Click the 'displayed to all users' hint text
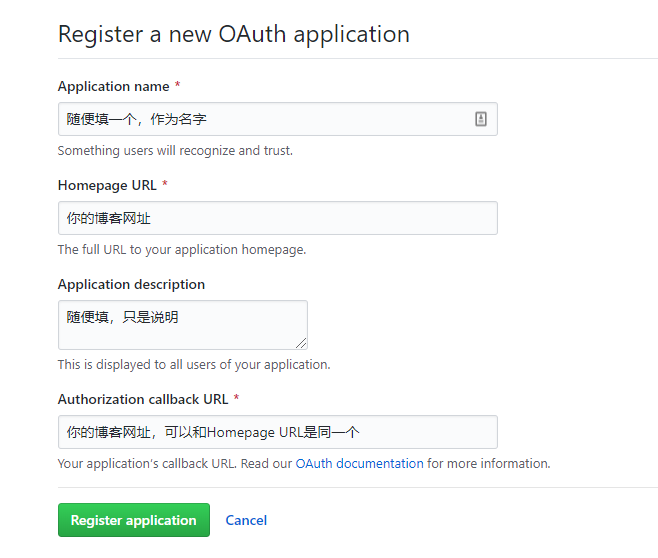 [x=194, y=365]
